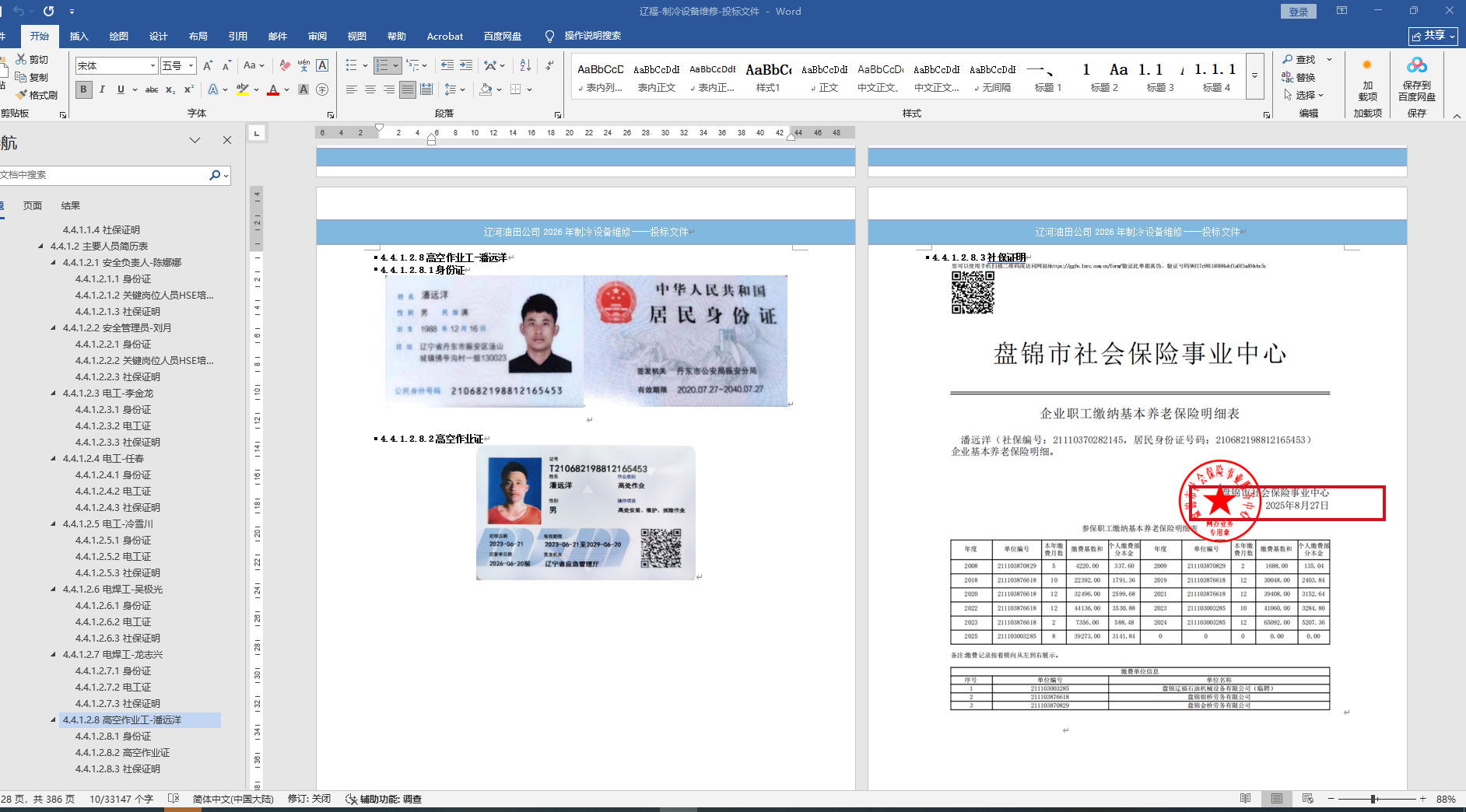The height and width of the screenshot is (812, 1466).
Task: Align the paragraph text to the left
Action: [352, 89]
